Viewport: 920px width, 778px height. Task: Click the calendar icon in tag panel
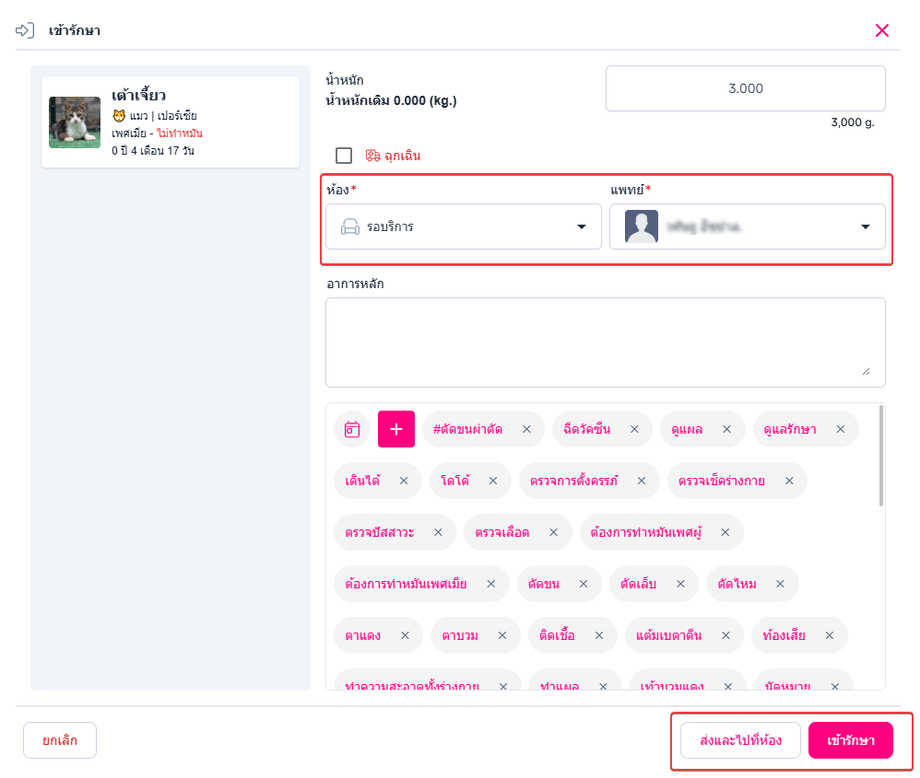tap(352, 429)
